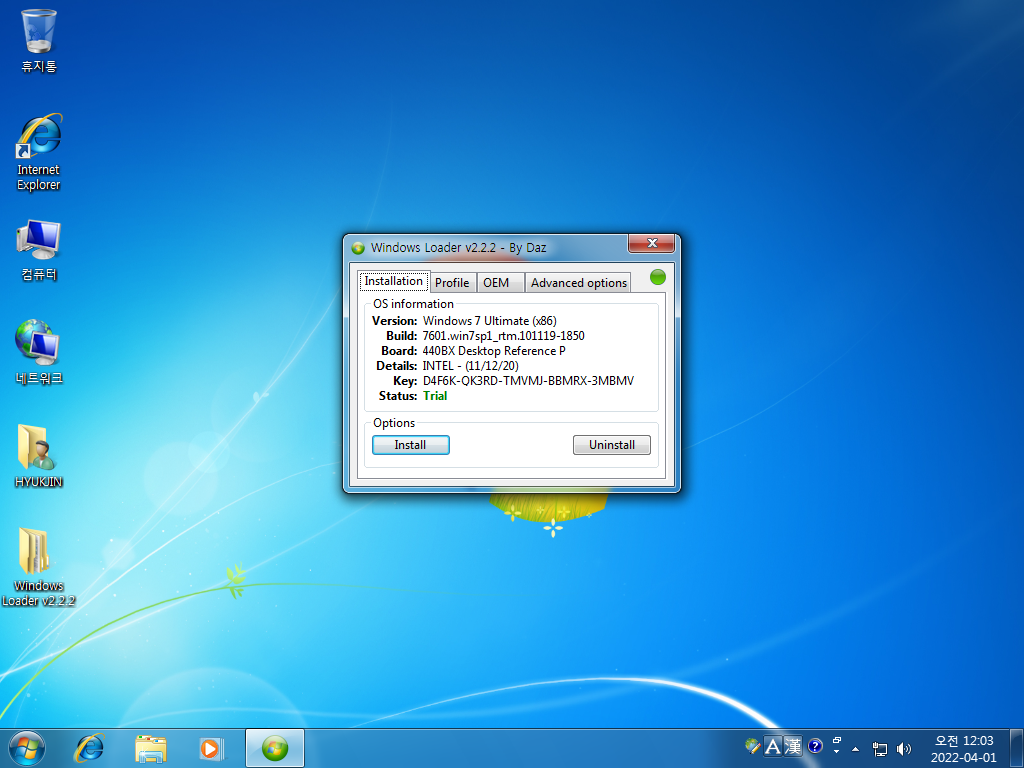The height and width of the screenshot is (768, 1024).
Task: Open Windows Explorer from the taskbar
Action: point(151,748)
